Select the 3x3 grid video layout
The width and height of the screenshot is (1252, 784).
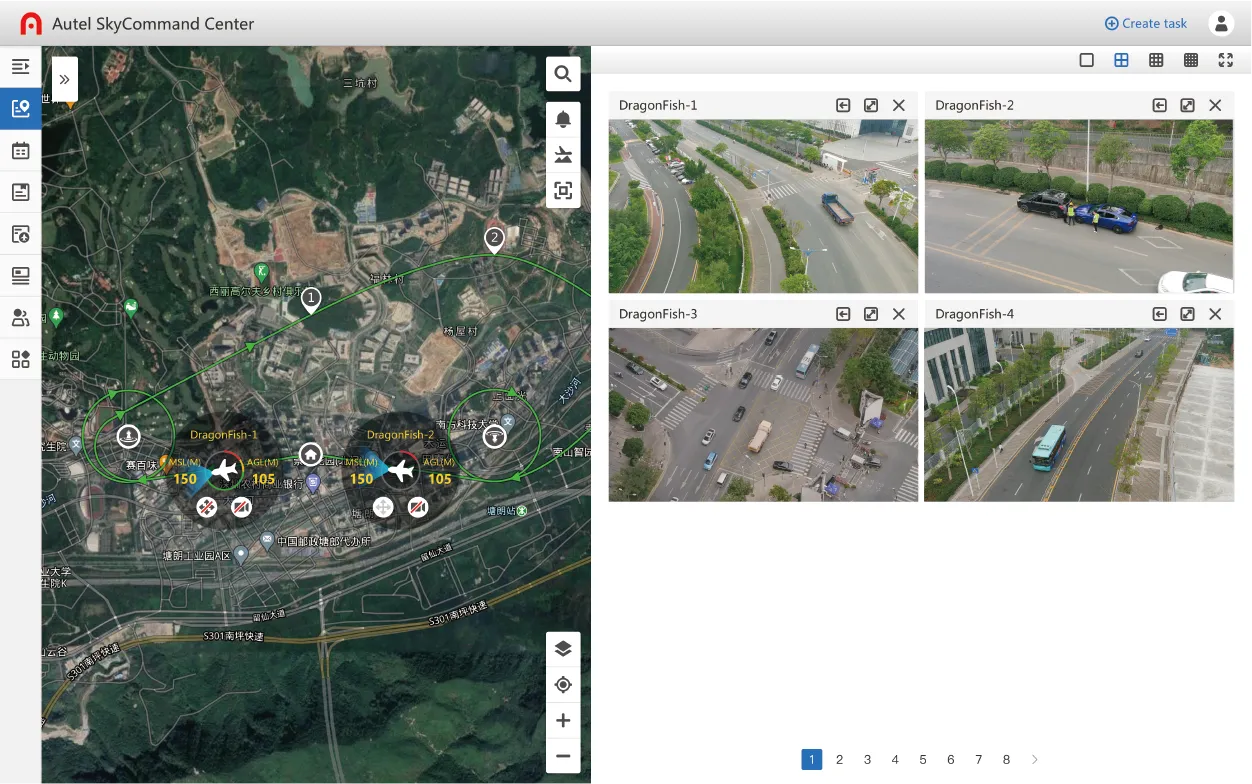[1156, 60]
